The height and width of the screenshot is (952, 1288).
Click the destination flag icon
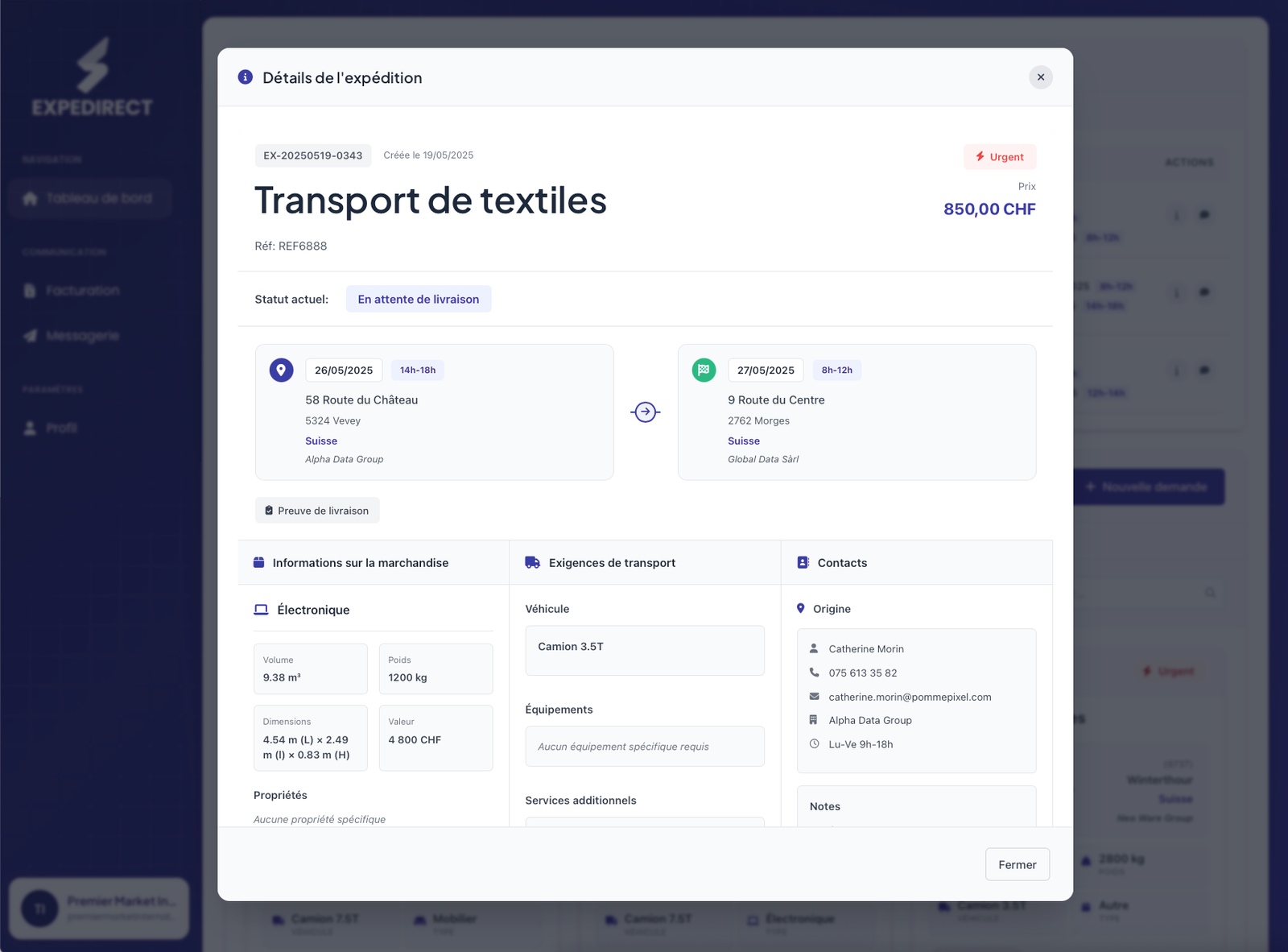point(704,370)
